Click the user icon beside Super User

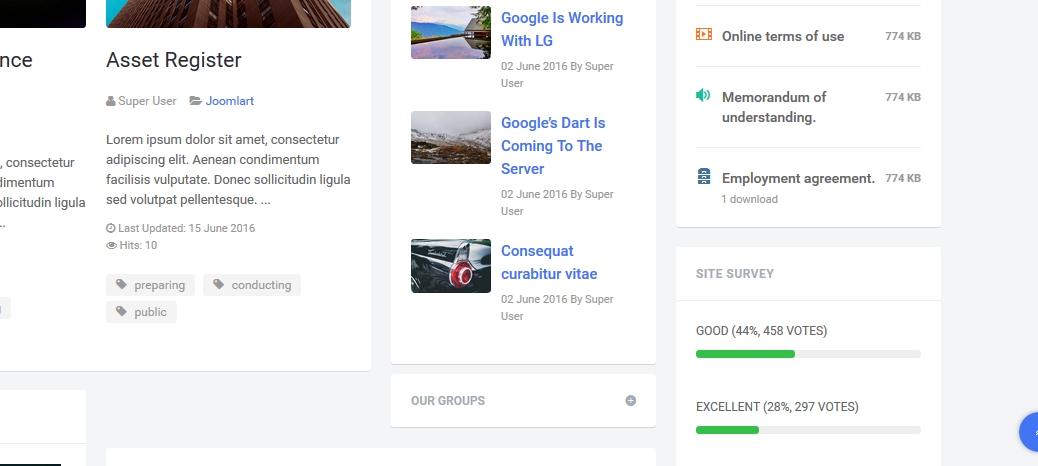(111, 101)
